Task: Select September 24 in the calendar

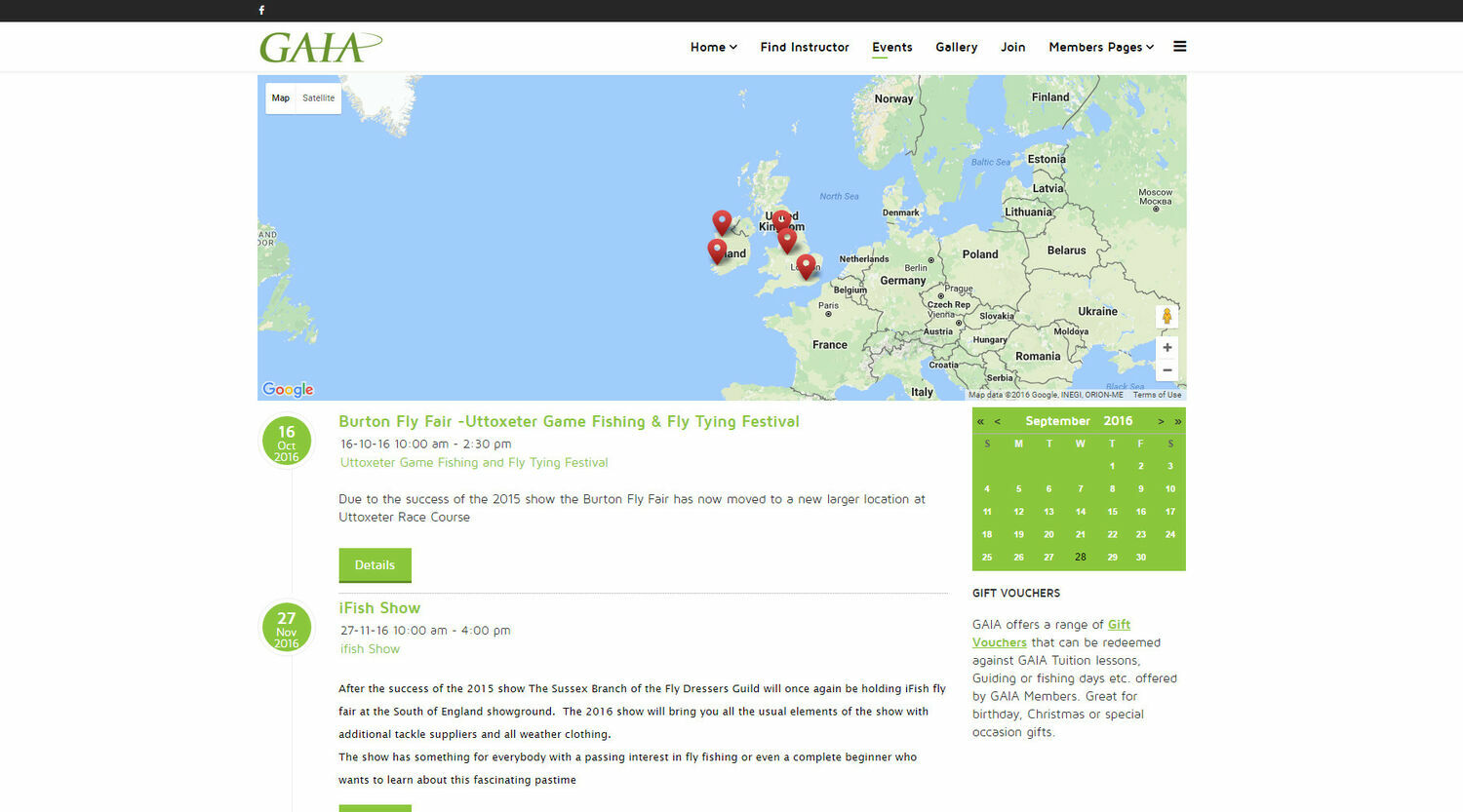Action: coord(1170,535)
